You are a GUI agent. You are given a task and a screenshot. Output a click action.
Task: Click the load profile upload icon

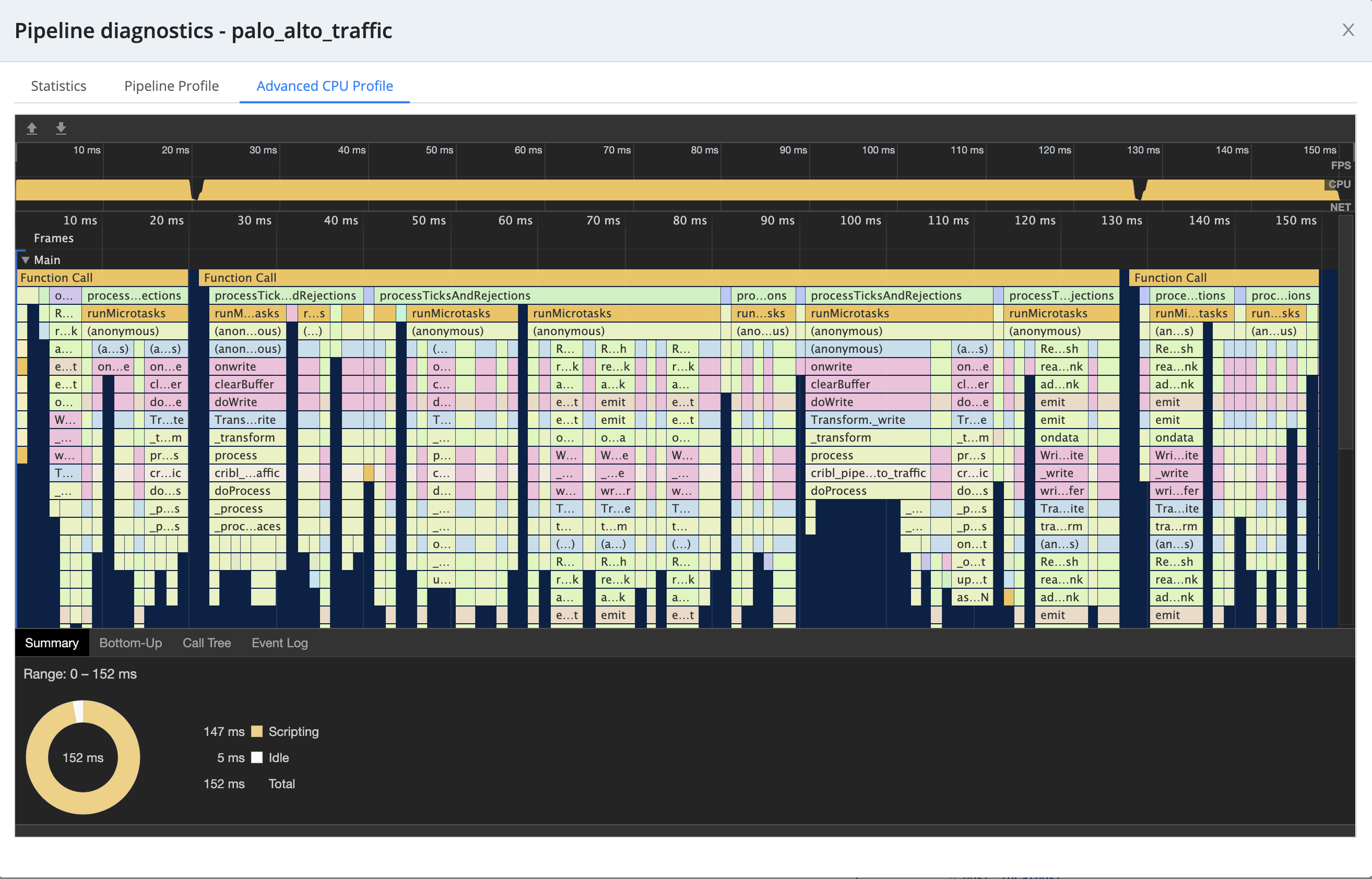pos(32,128)
